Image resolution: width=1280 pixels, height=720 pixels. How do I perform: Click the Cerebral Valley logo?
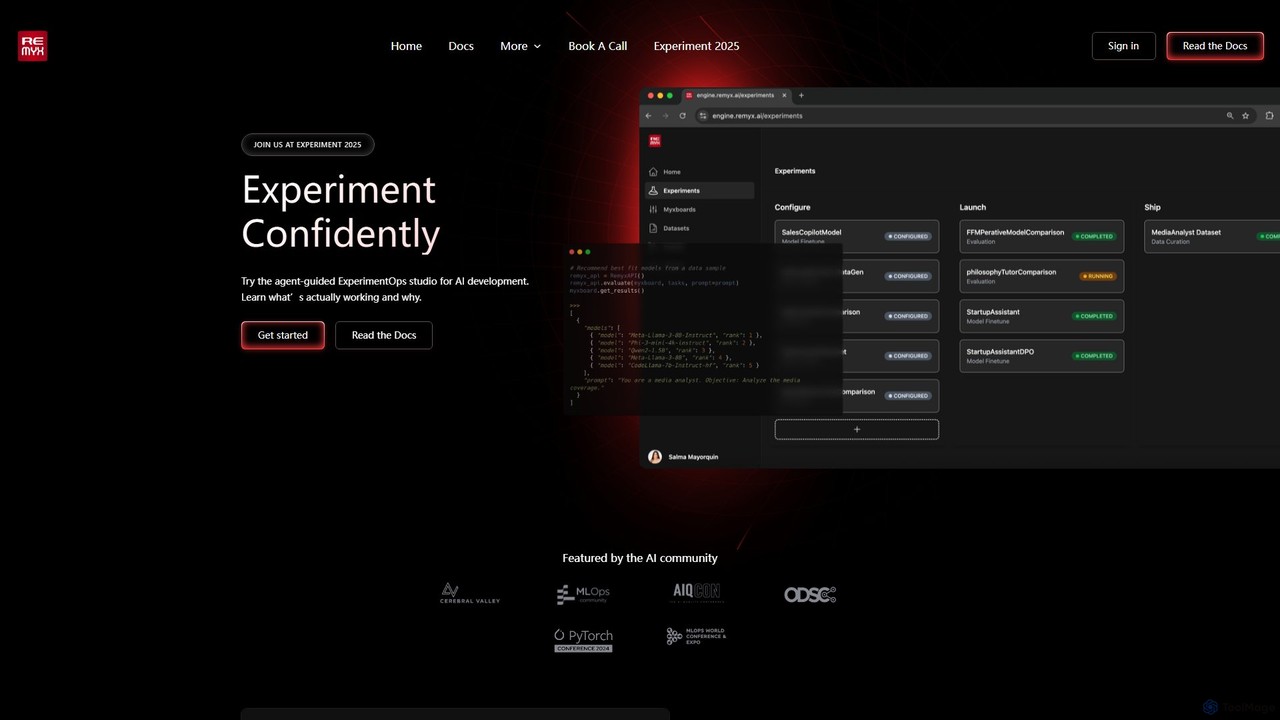coord(470,594)
